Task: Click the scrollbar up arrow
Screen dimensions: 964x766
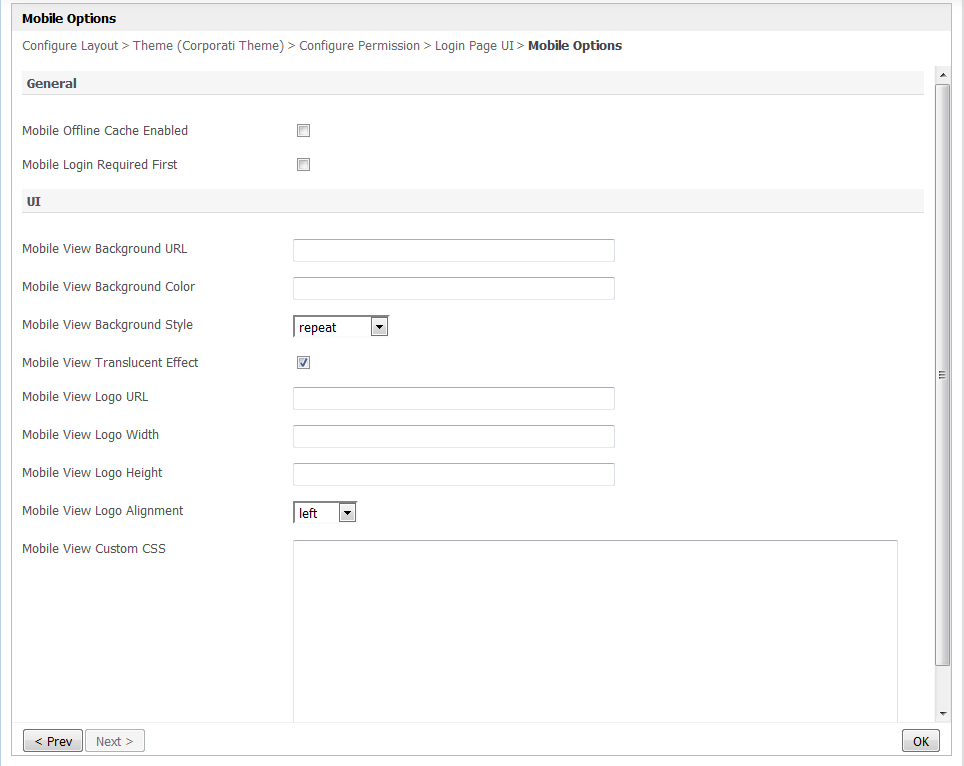Action: 942,75
